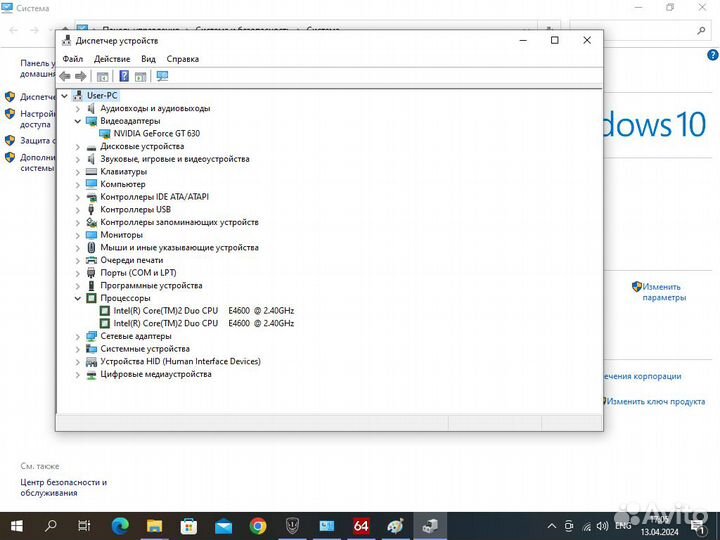Open the Windows Start menu

click(x=17, y=526)
